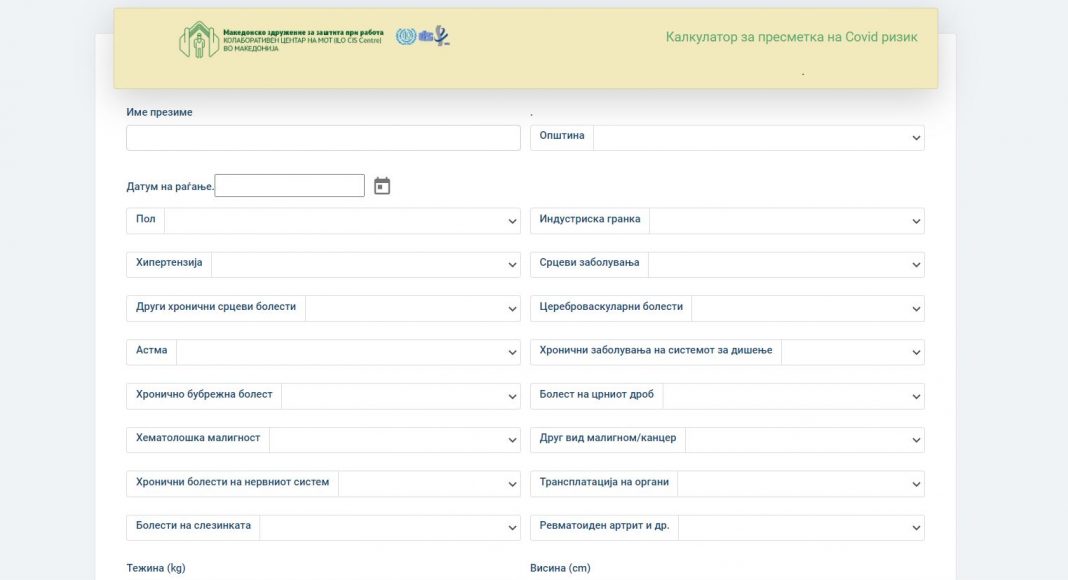Select the Хипертензија dropdown

click(365, 265)
